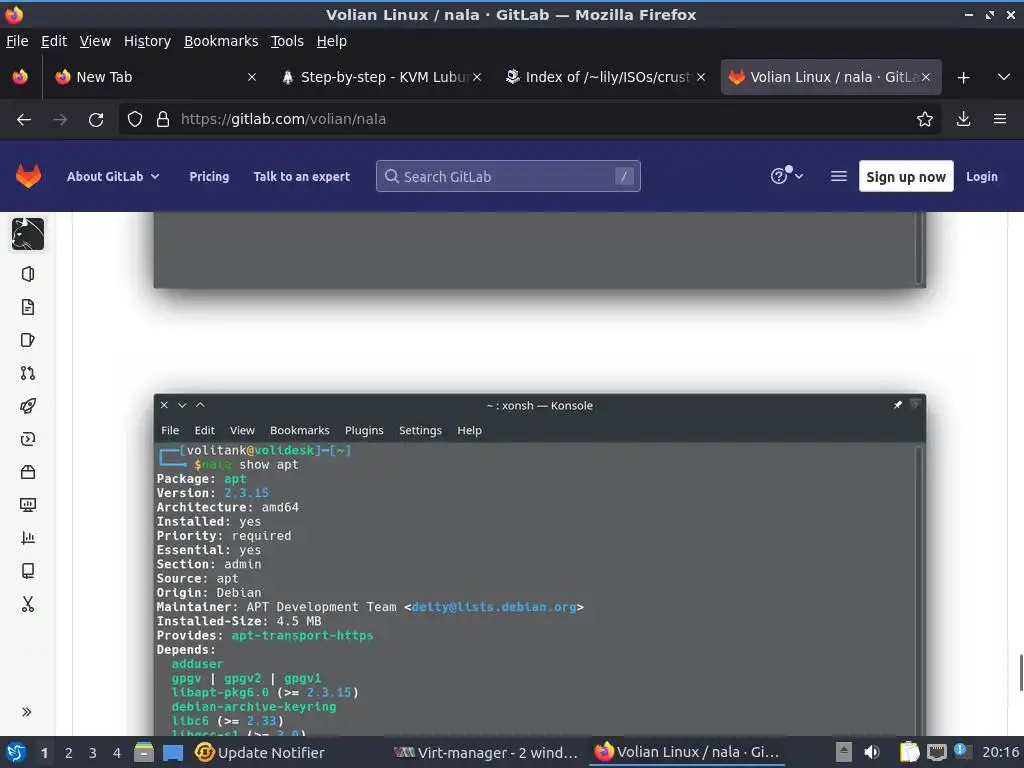Image resolution: width=1024 pixels, height=768 pixels.
Task: Switch to virtual desktop 3
Action: click(x=93, y=753)
